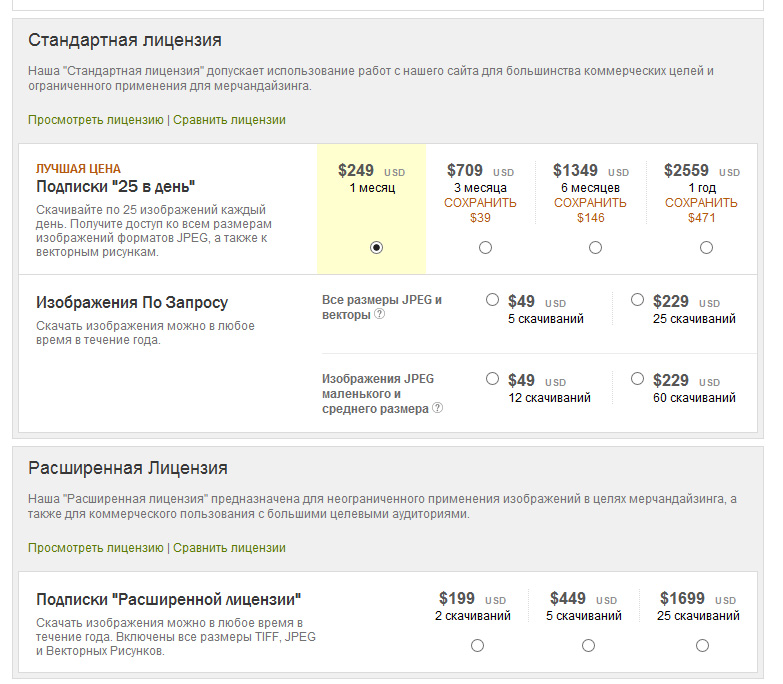Open Сравнить лицензии under Расширенная Лицензия

229,548
